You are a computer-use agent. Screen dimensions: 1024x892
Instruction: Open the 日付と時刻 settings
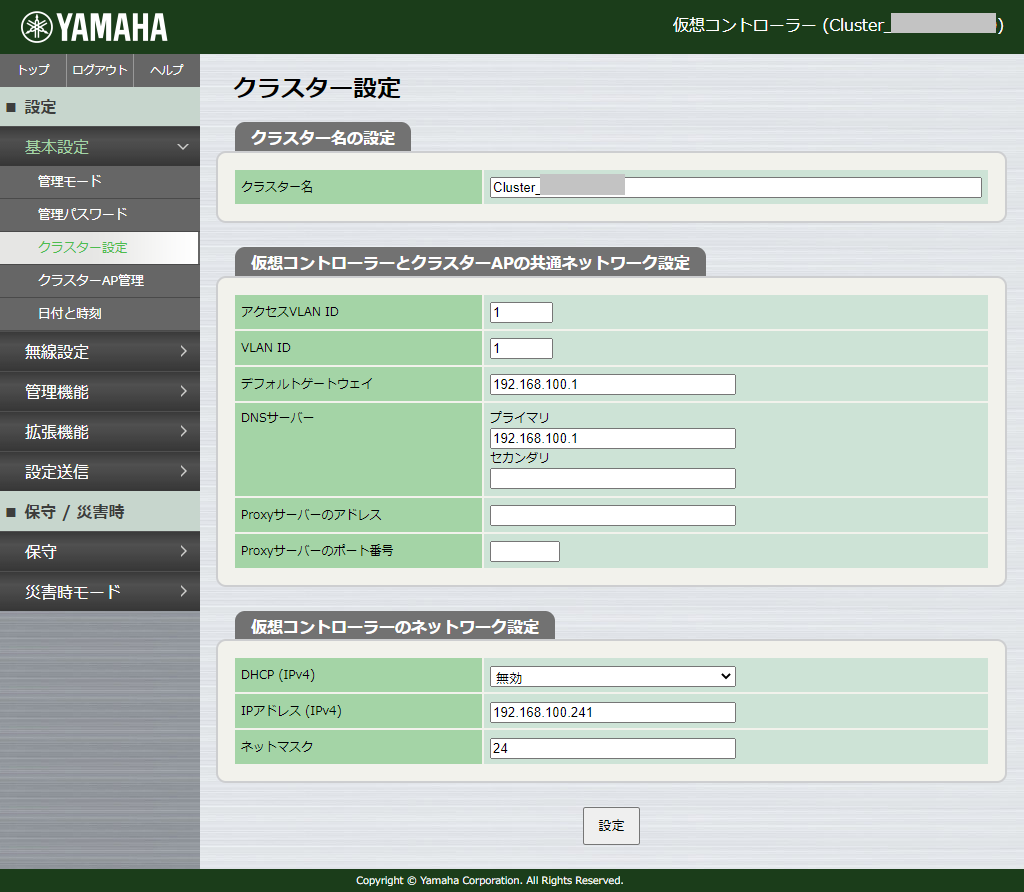coord(100,315)
